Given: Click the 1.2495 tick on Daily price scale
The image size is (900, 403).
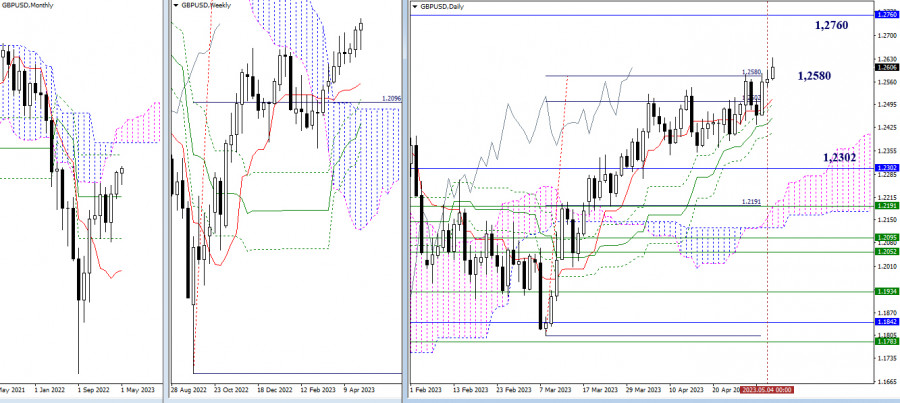Looking at the screenshot, I should (886, 104).
